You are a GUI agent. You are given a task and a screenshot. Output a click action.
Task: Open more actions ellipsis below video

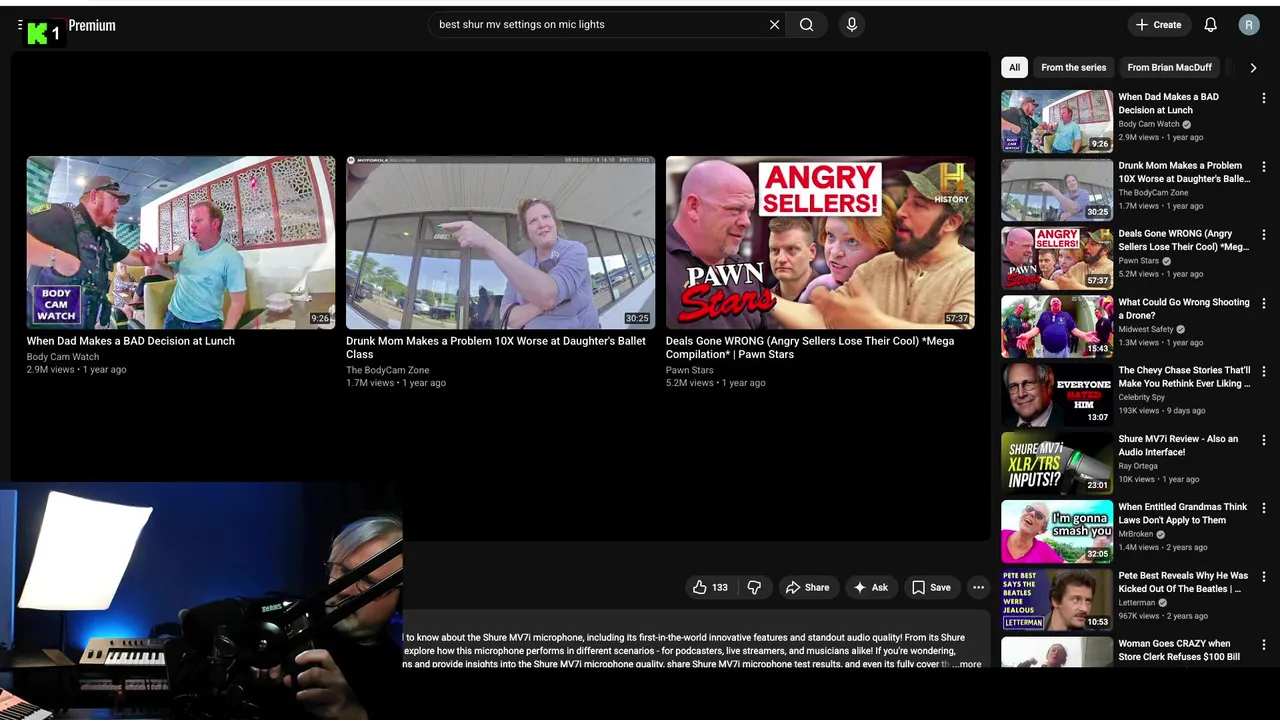point(978,587)
